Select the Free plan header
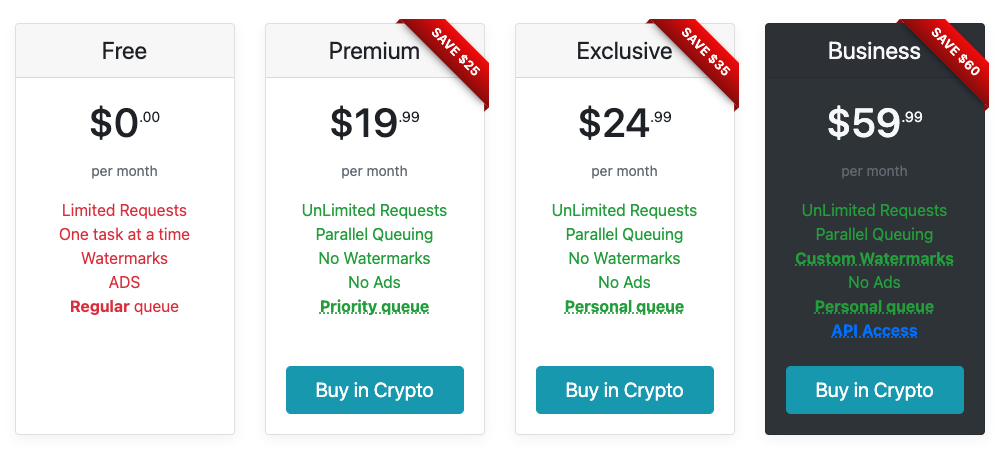The height and width of the screenshot is (455, 1006). click(x=124, y=51)
